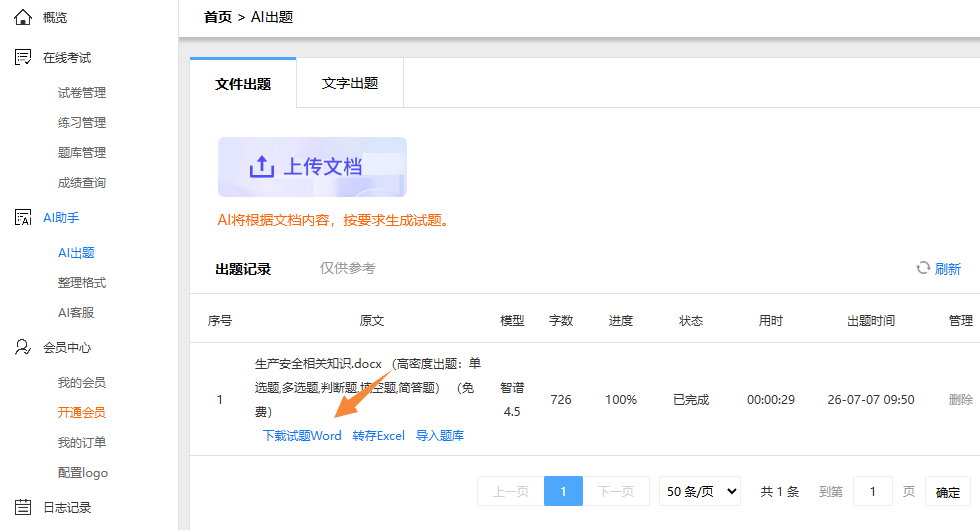Click the 上传文档 upload button
The height and width of the screenshot is (530, 980).
point(312,167)
